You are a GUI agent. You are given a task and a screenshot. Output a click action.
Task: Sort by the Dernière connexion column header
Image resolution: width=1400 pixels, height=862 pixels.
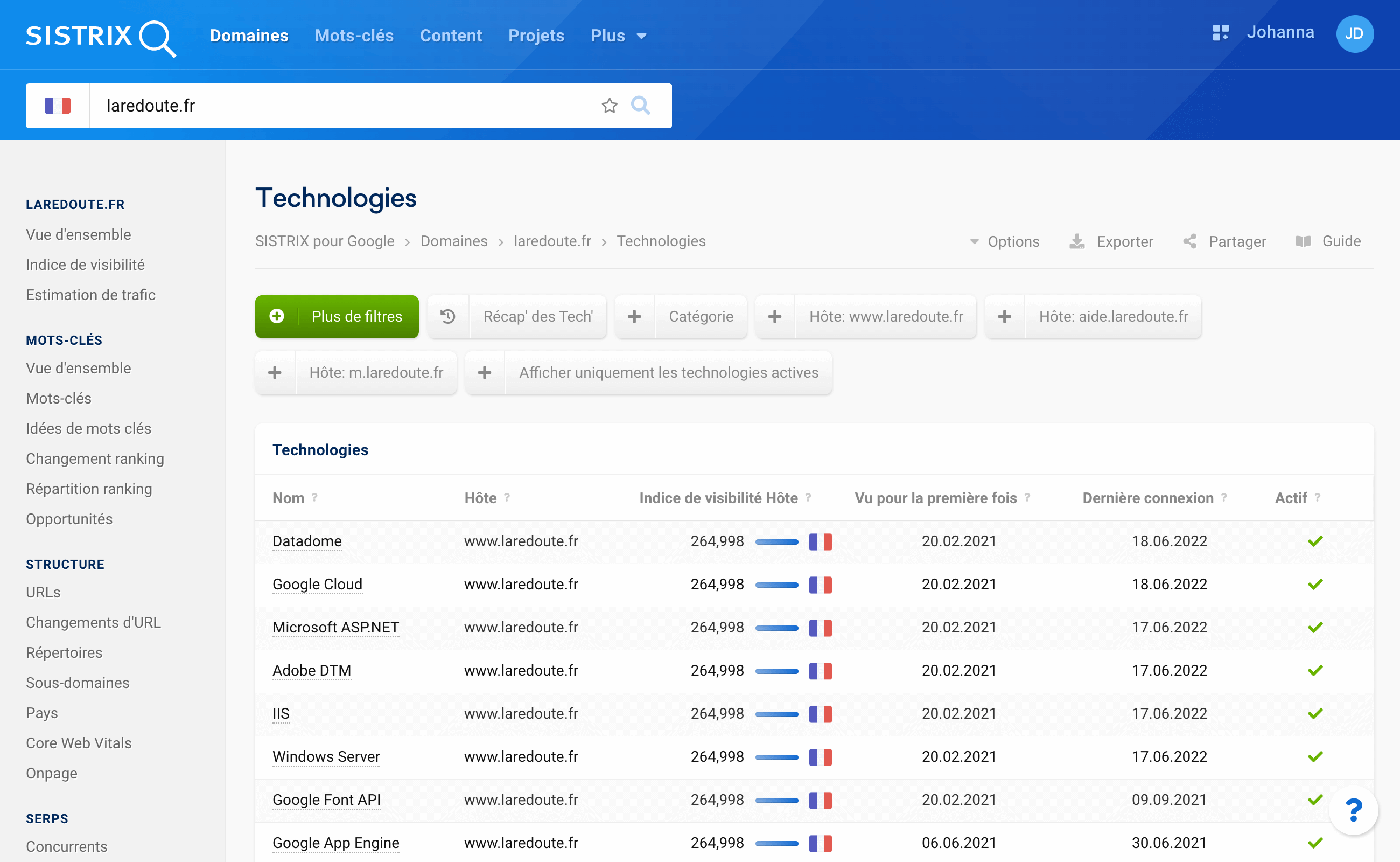coord(1147,498)
